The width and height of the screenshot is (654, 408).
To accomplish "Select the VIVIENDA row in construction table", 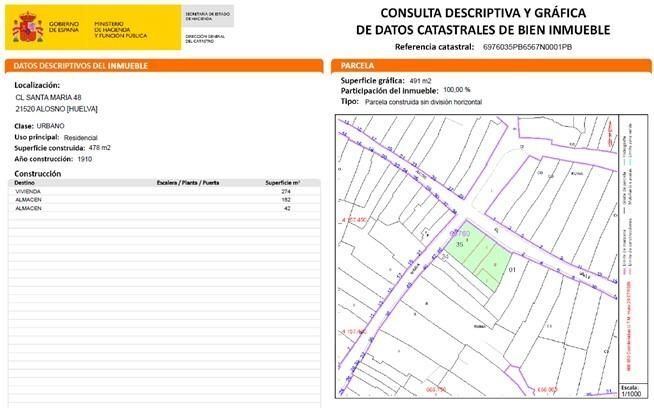I will [x=30, y=191].
